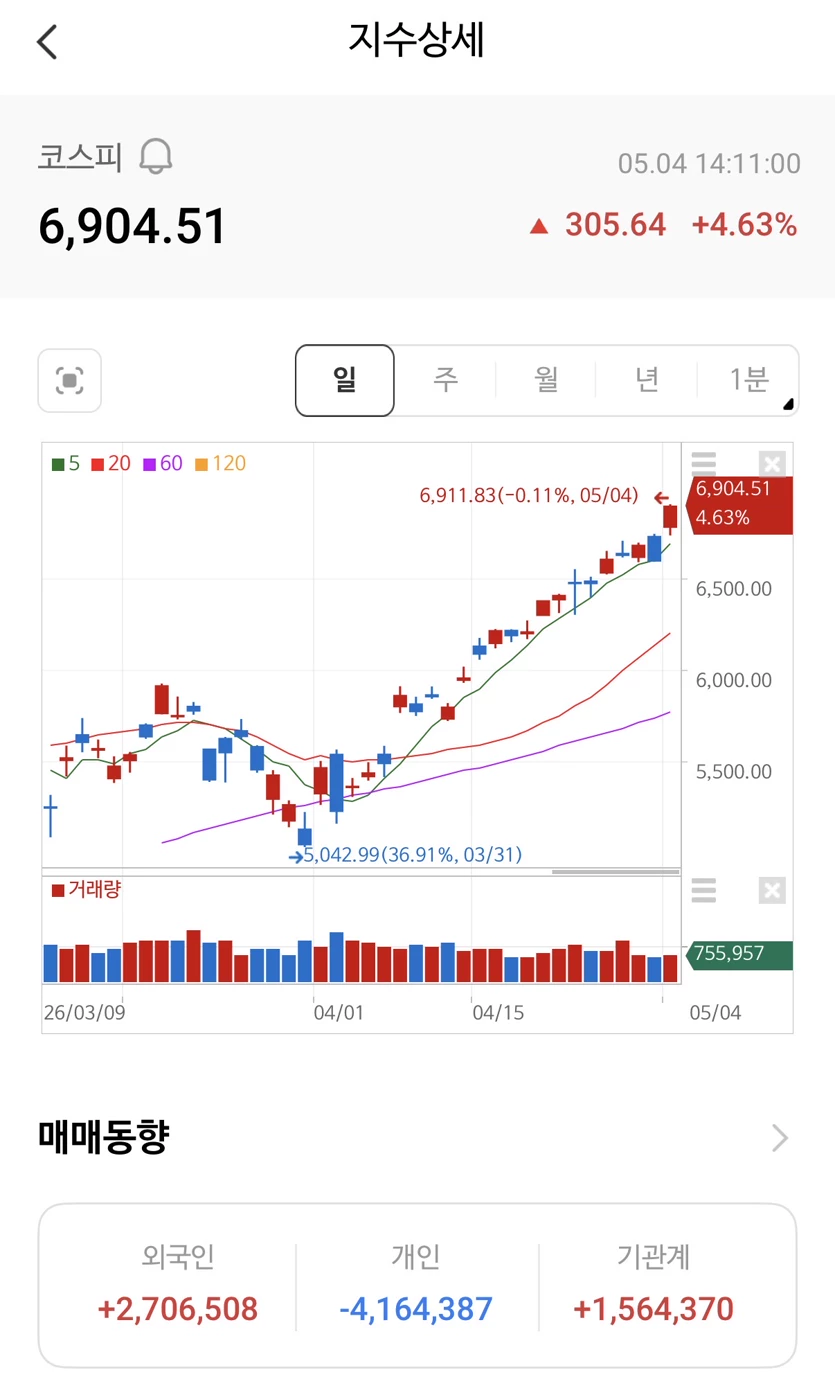Go back with the left arrow icon
Image resolution: width=835 pixels, height=1388 pixels.
pos(47,42)
